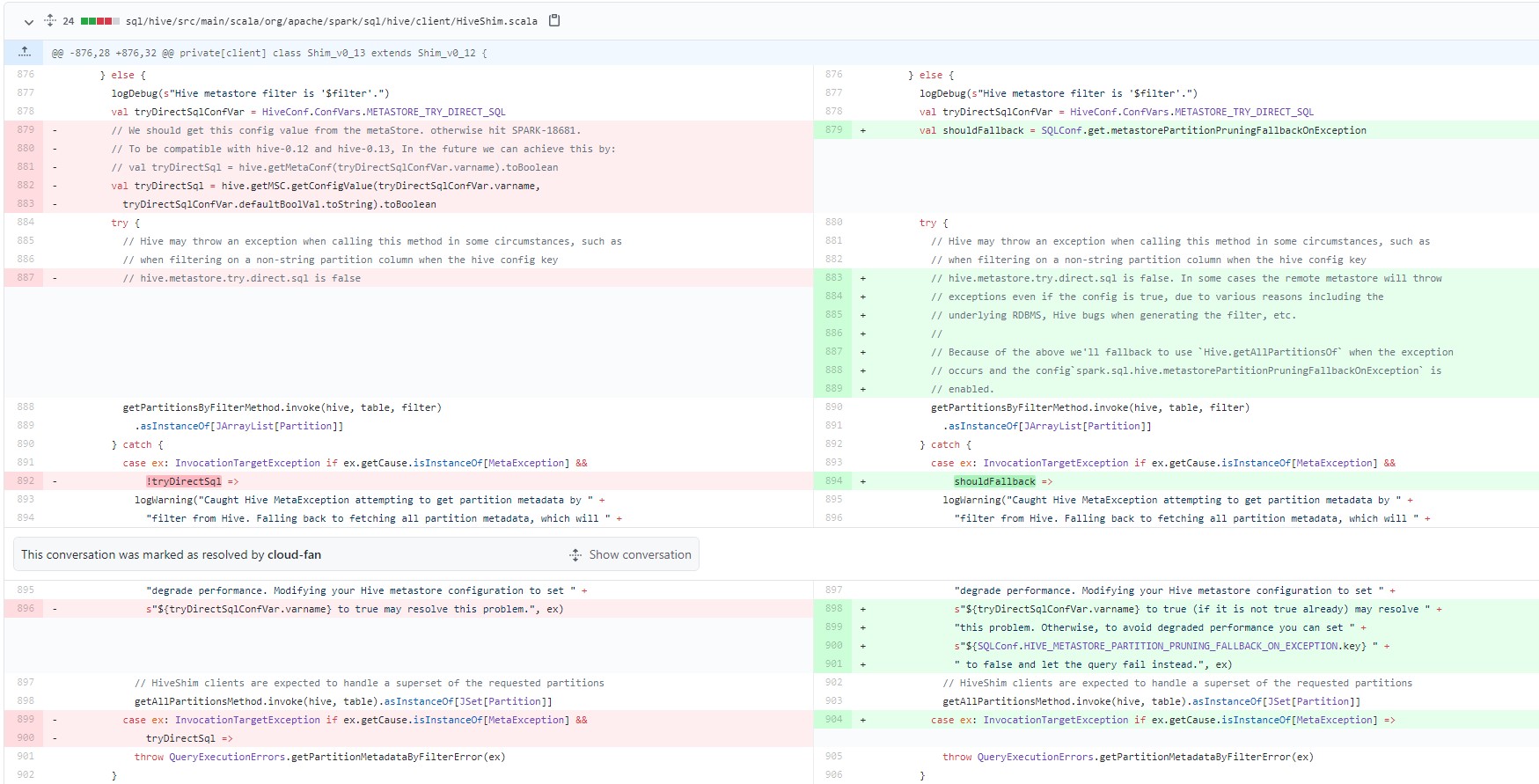The width and height of the screenshot is (1539, 784).
Task: Click the plus marker on added line 898
Action: tap(863, 609)
